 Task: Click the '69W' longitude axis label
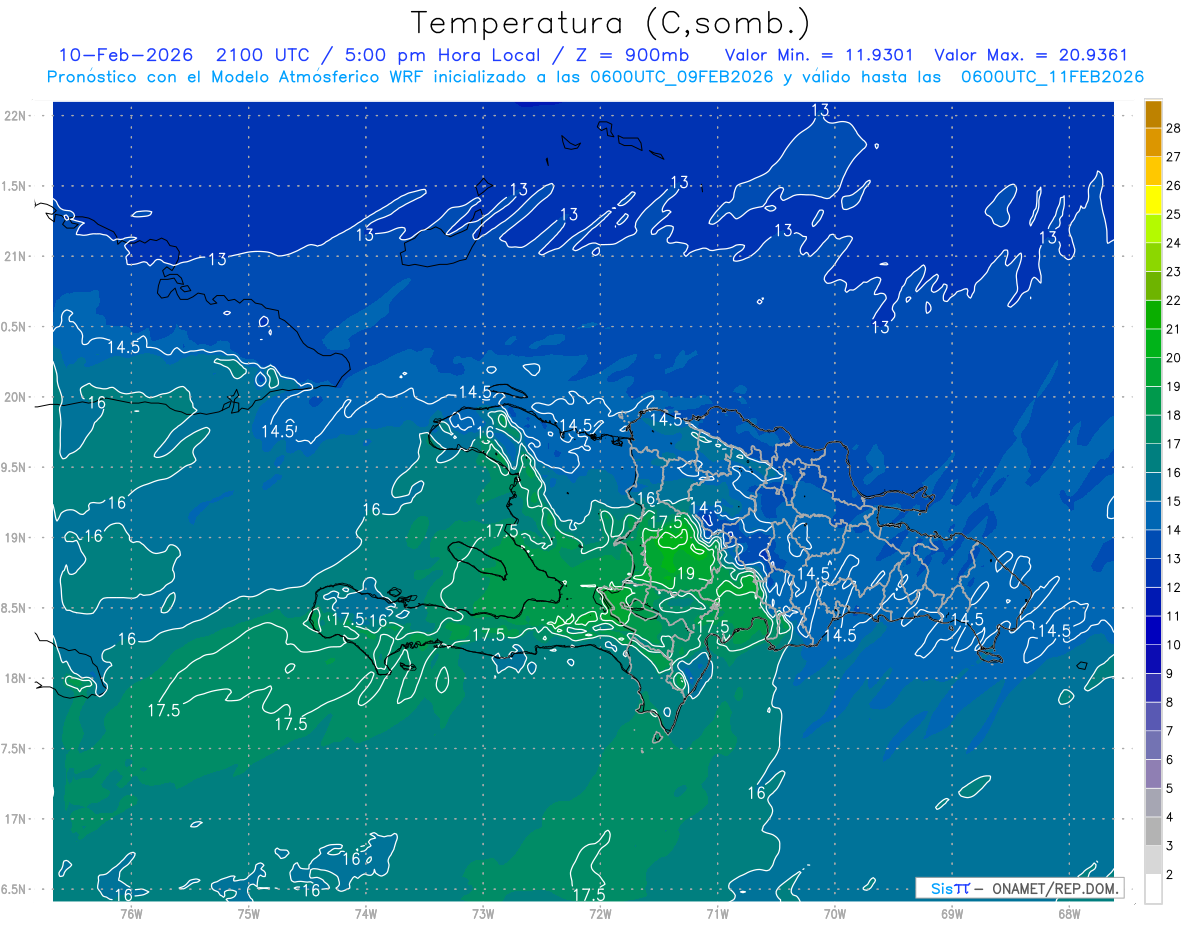click(951, 913)
